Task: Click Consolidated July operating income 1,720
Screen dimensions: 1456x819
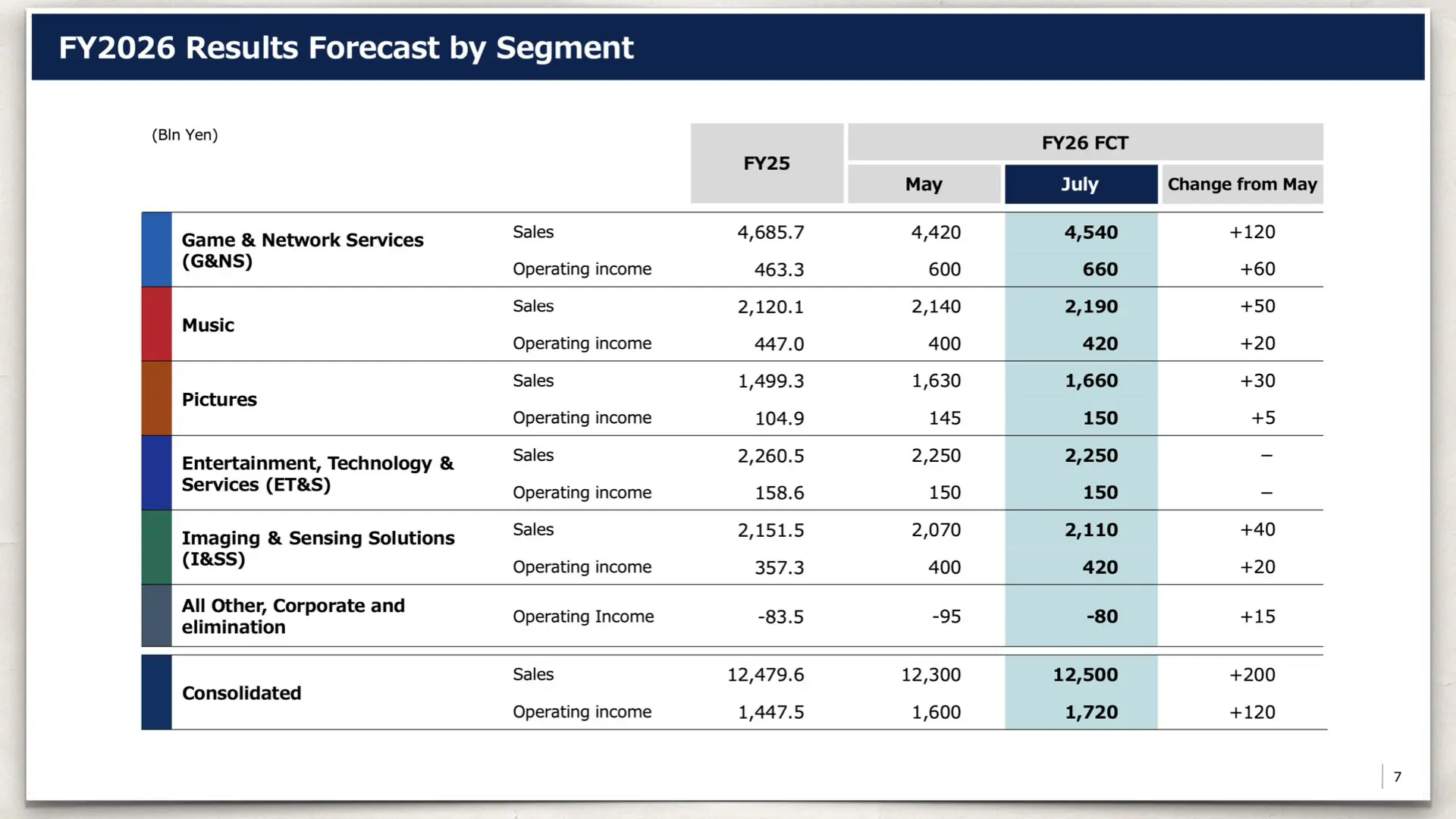Action: tap(1091, 712)
